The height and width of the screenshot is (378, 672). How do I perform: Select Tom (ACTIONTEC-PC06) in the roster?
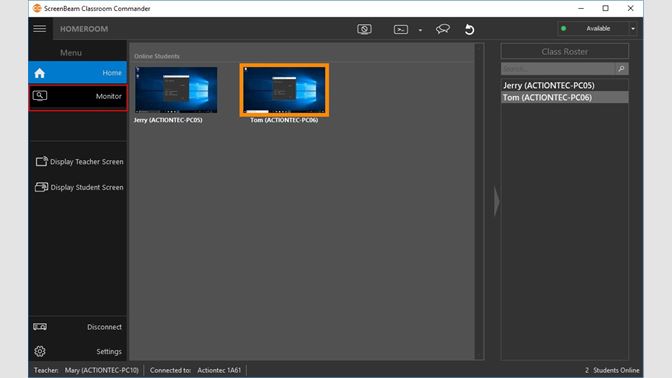tap(565, 97)
